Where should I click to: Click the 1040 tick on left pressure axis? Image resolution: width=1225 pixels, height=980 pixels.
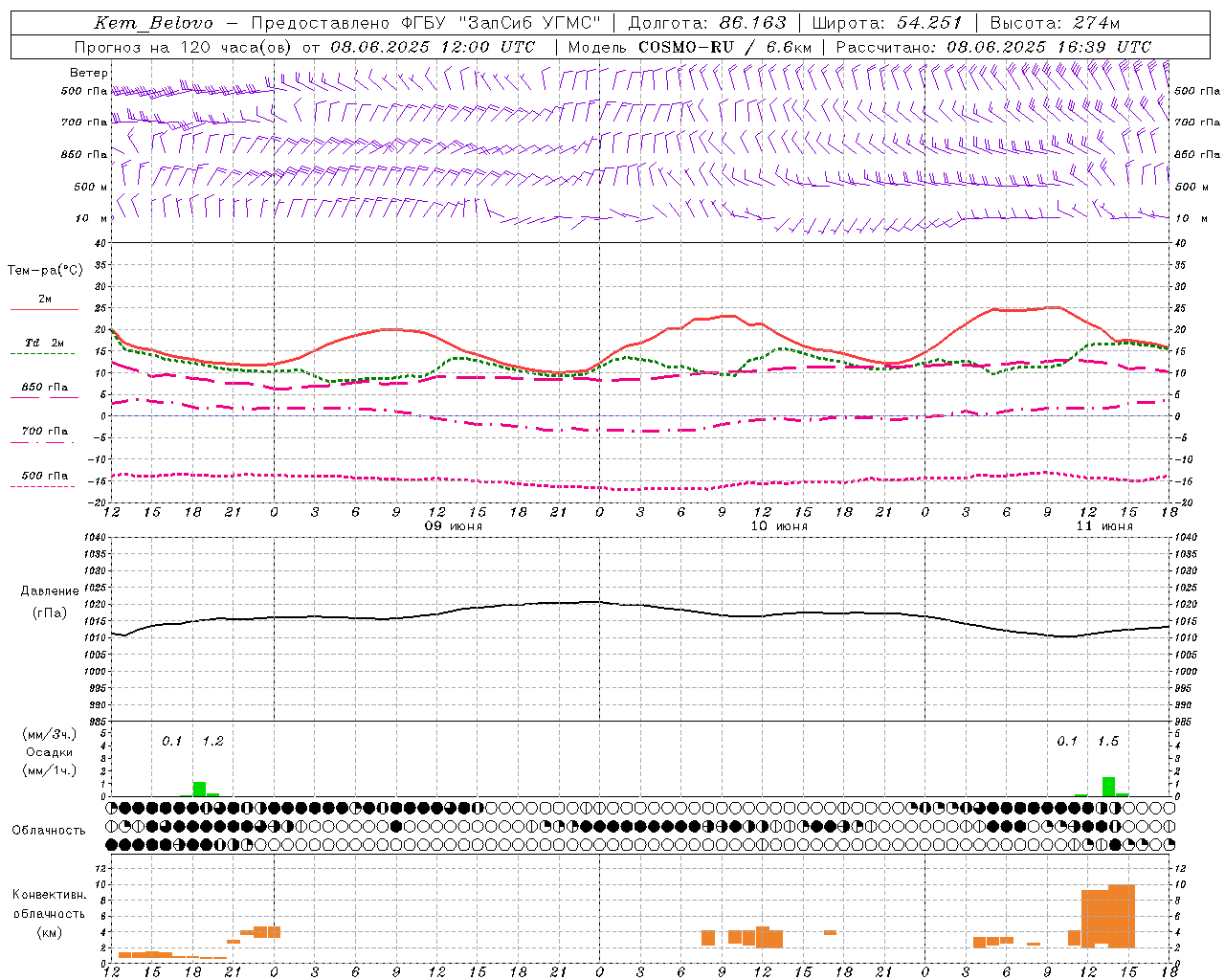tap(94, 538)
